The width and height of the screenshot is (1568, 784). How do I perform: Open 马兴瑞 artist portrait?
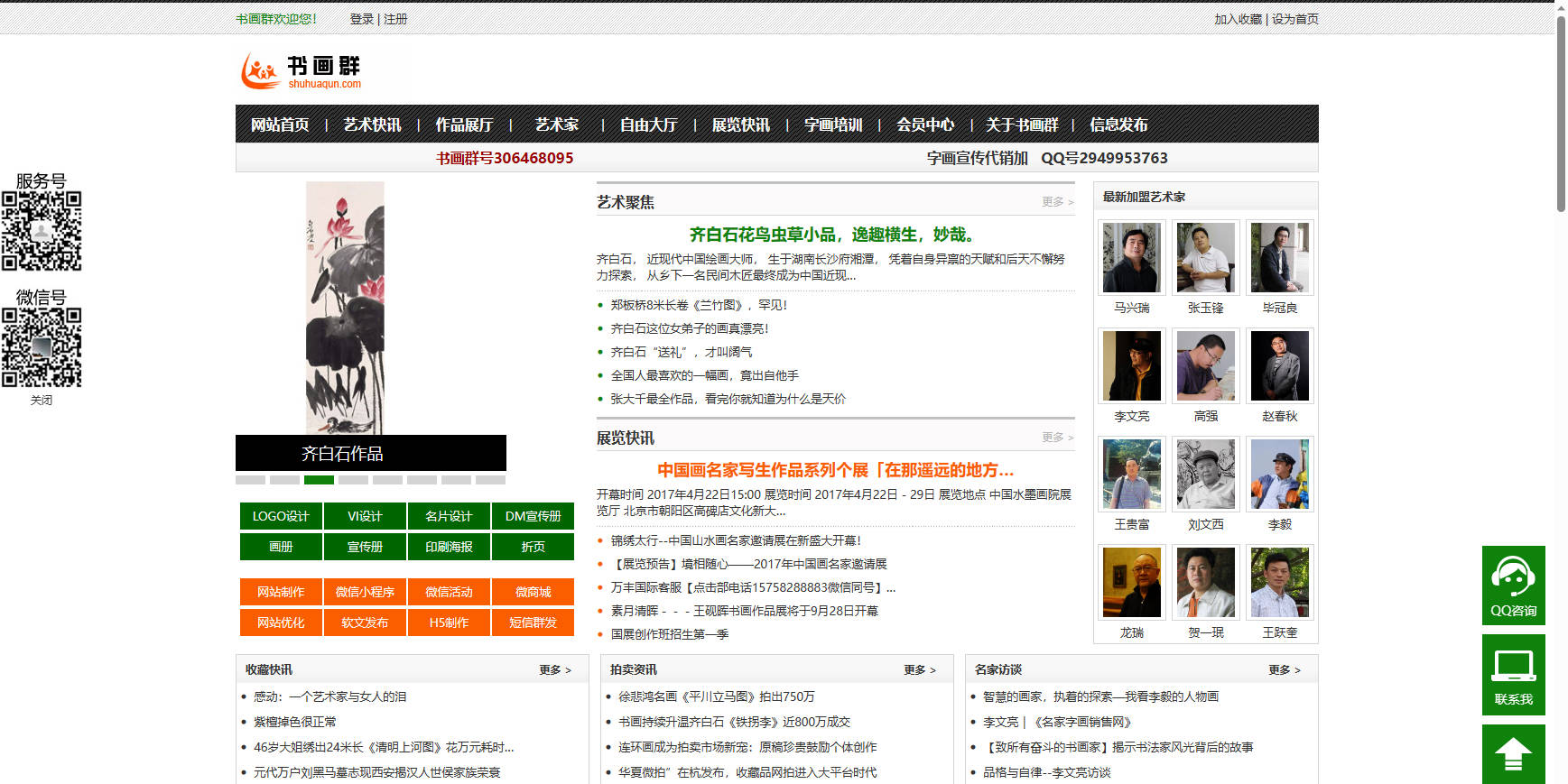tap(1132, 258)
